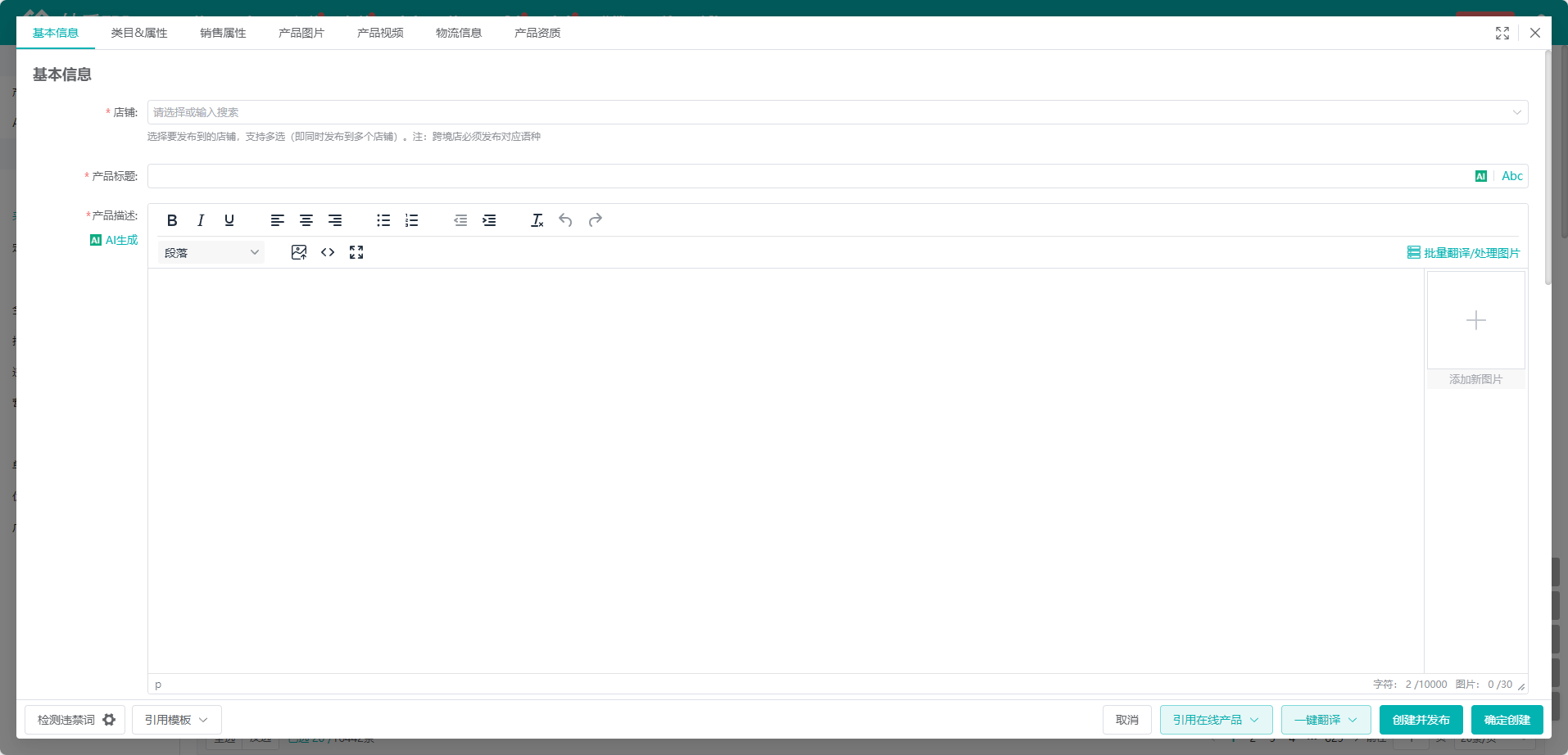
Task: Switch to the 类目&属性 tab
Action: click(139, 33)
